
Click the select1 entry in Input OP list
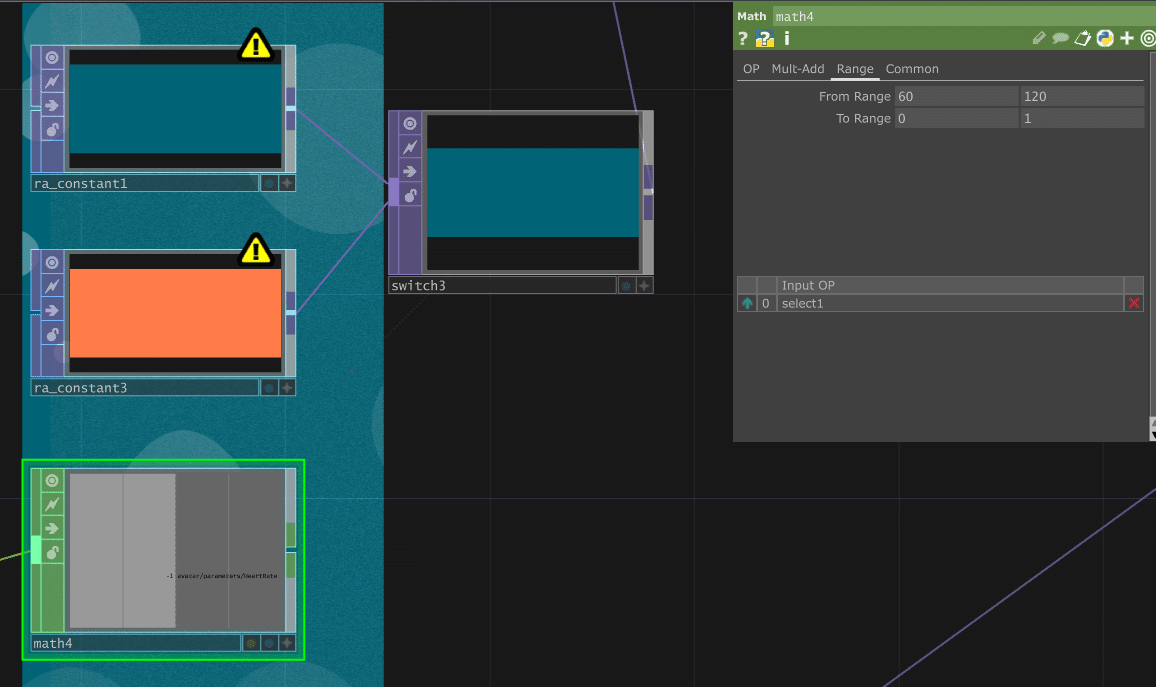[x=950, y=303]
